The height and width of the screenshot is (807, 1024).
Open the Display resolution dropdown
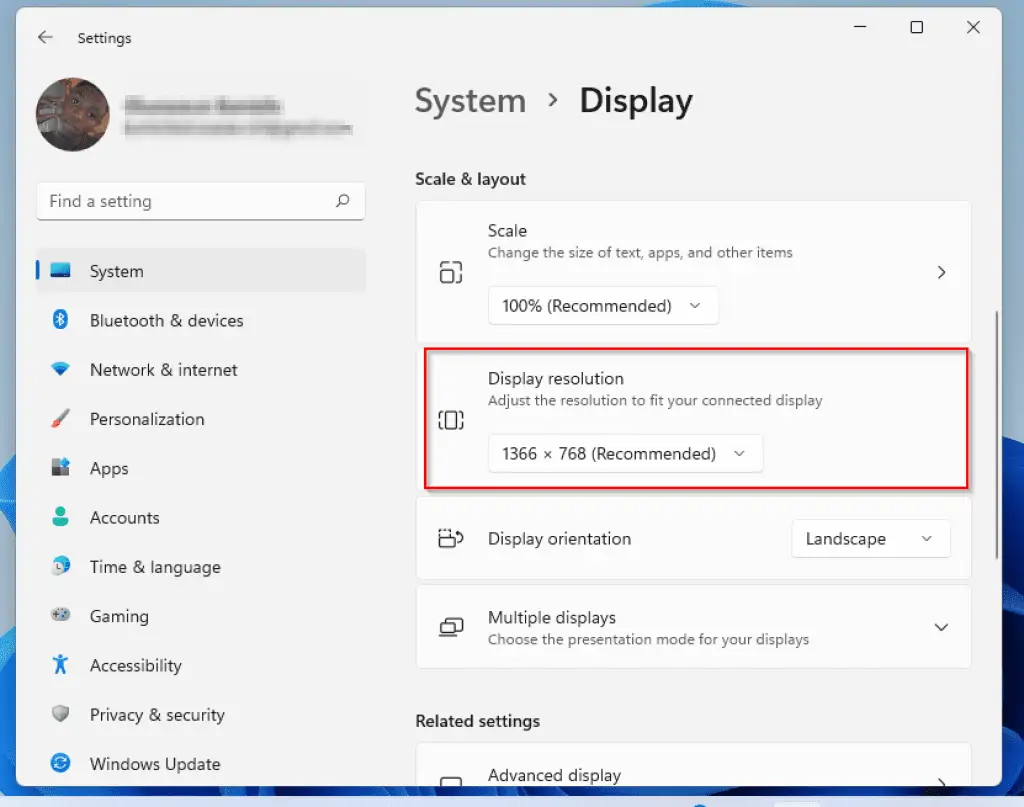[x=625, y=453]
